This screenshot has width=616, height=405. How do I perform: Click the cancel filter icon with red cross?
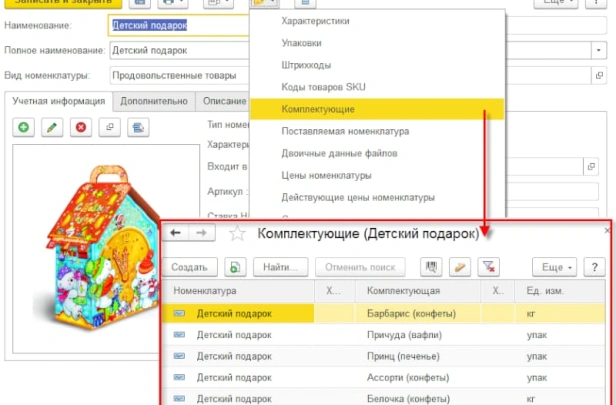coord(489,267)
